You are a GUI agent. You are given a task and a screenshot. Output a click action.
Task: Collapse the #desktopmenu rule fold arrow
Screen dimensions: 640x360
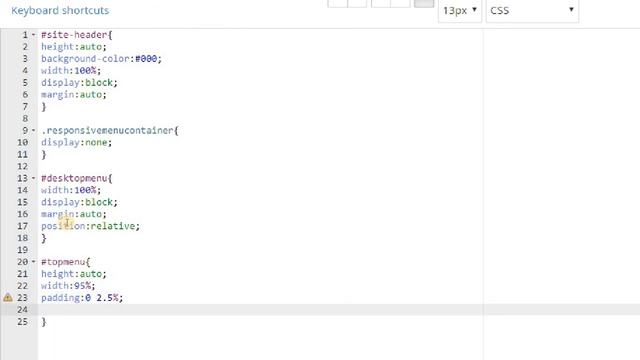(x=33, y=178)
